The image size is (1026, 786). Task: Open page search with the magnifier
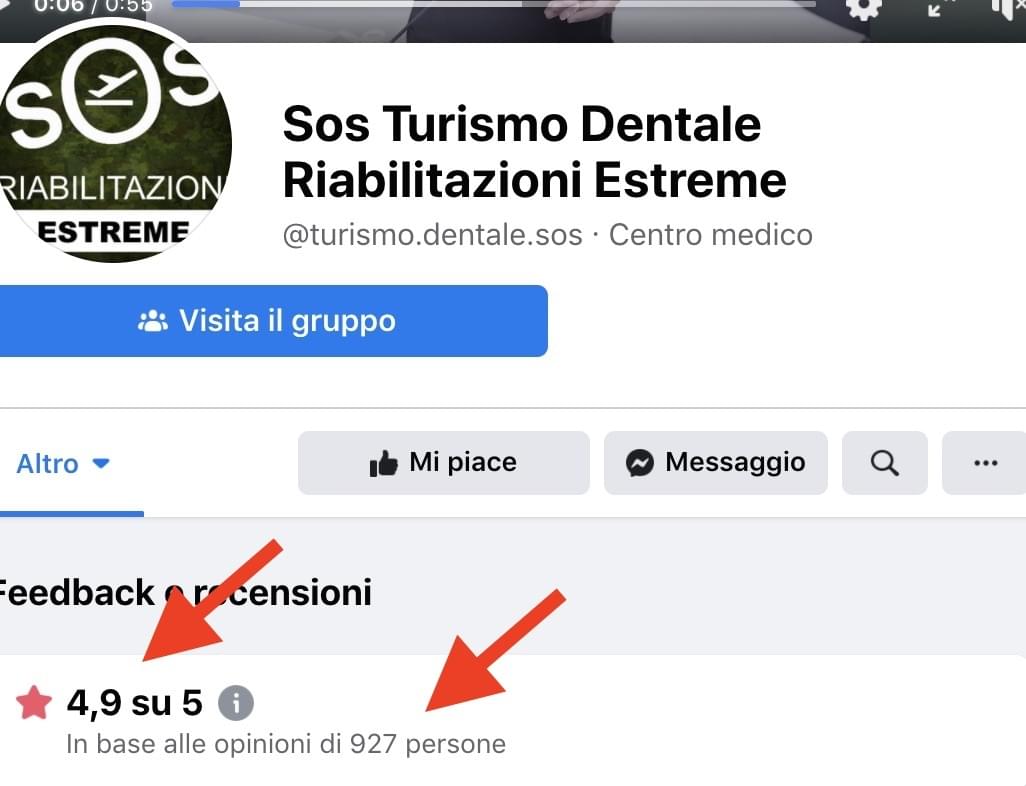(885, 463)
